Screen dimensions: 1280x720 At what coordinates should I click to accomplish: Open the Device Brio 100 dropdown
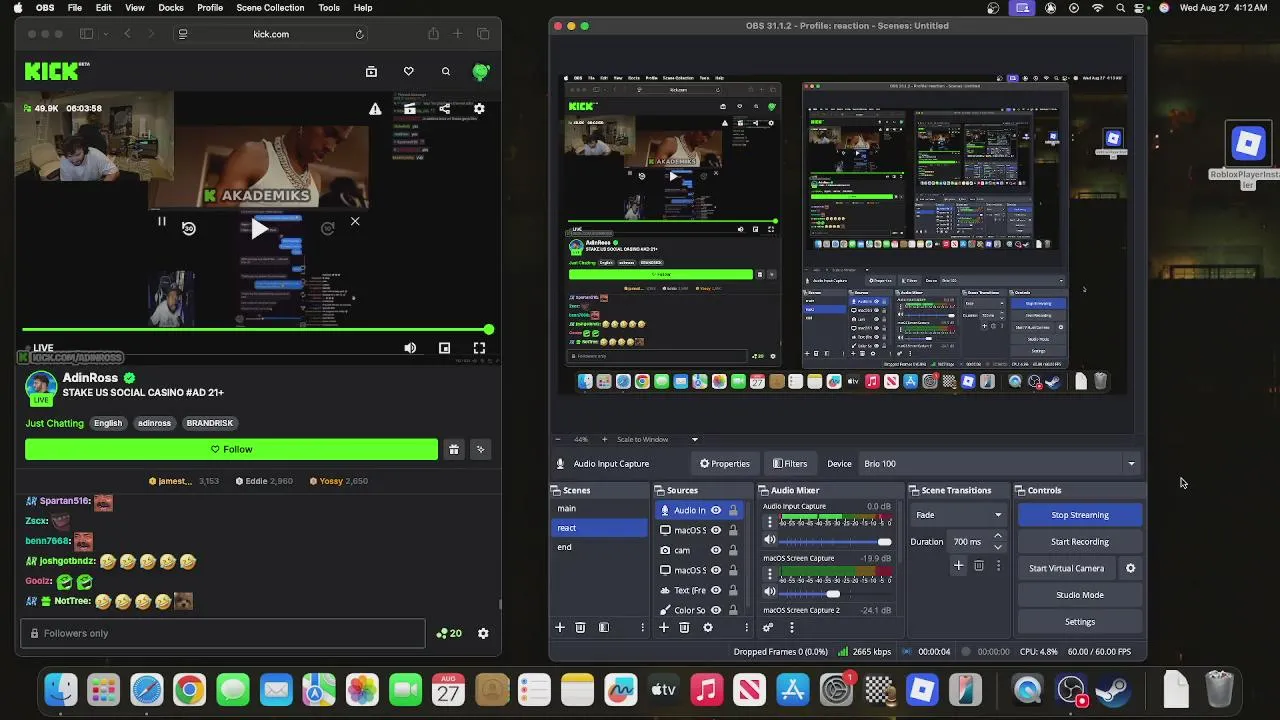coord(1000,463)
